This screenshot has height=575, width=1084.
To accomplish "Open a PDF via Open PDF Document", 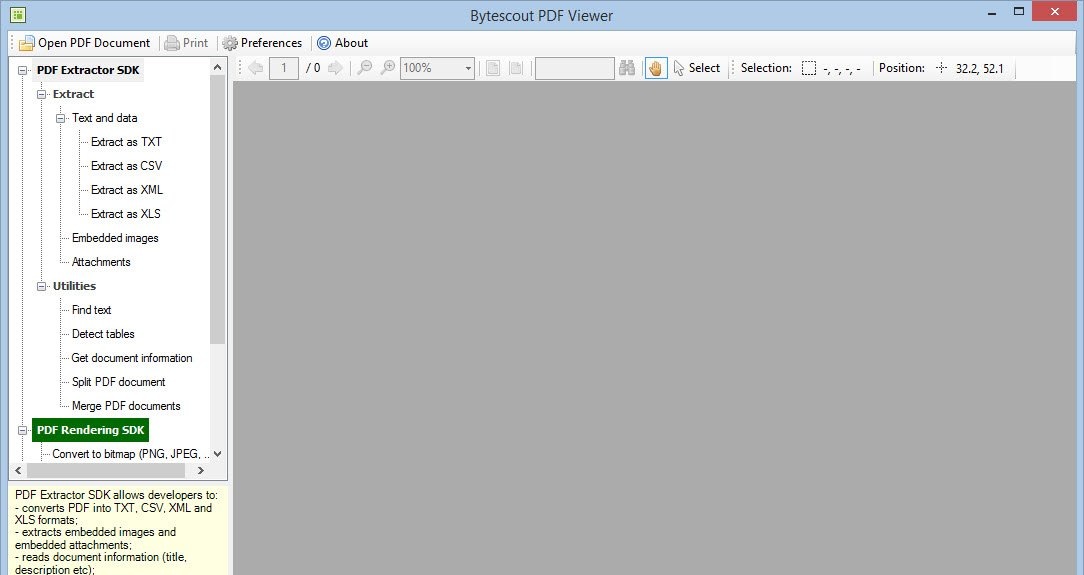I will point(84,43).
